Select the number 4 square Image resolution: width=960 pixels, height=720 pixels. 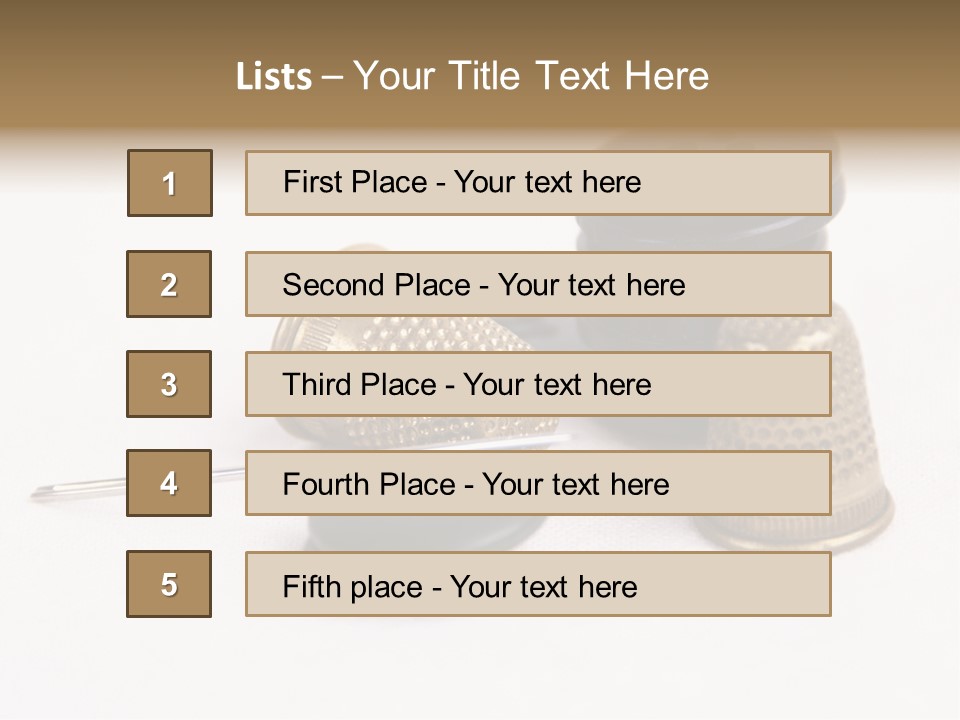coord(169,483)
